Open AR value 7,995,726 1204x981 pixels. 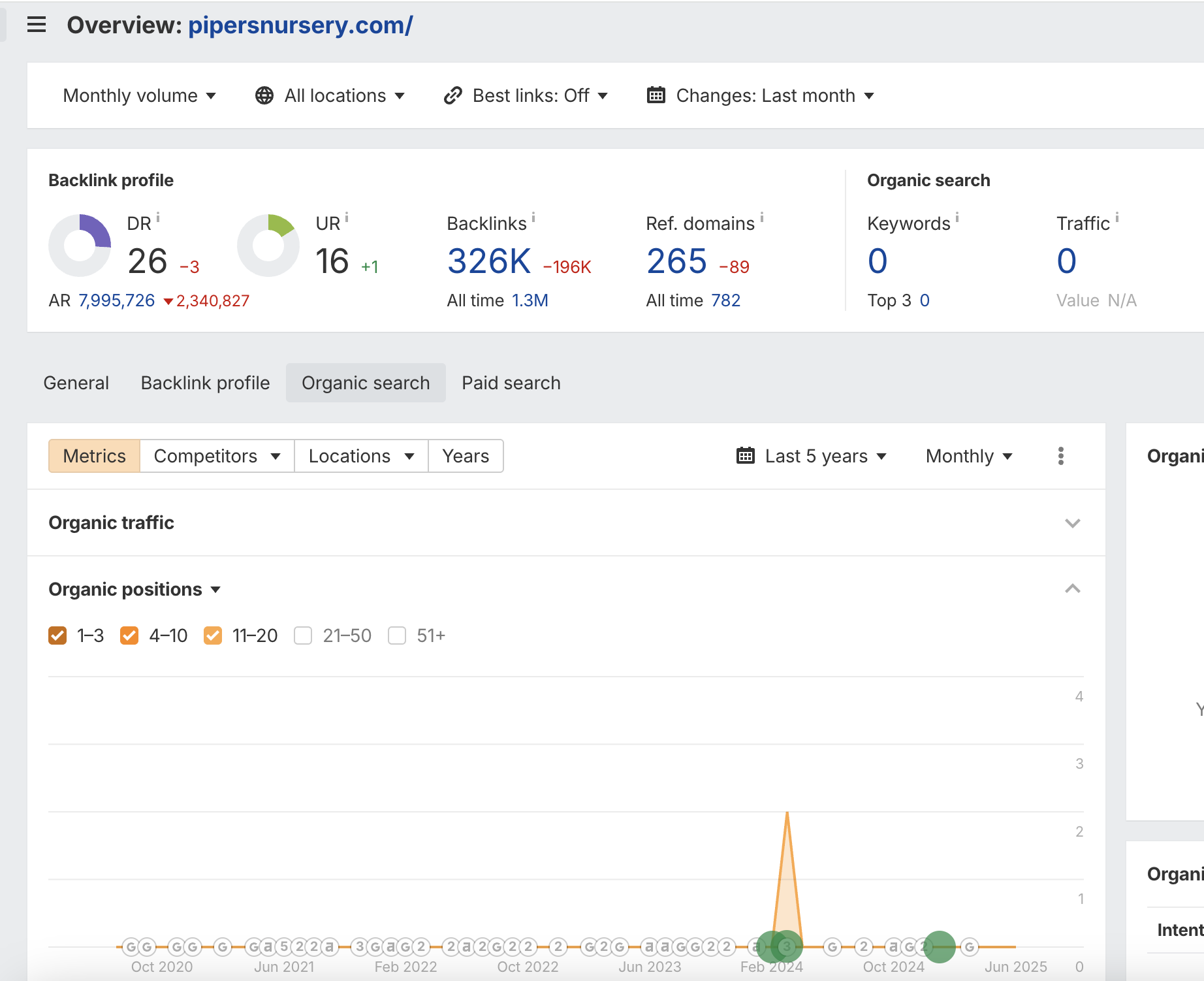117,300
